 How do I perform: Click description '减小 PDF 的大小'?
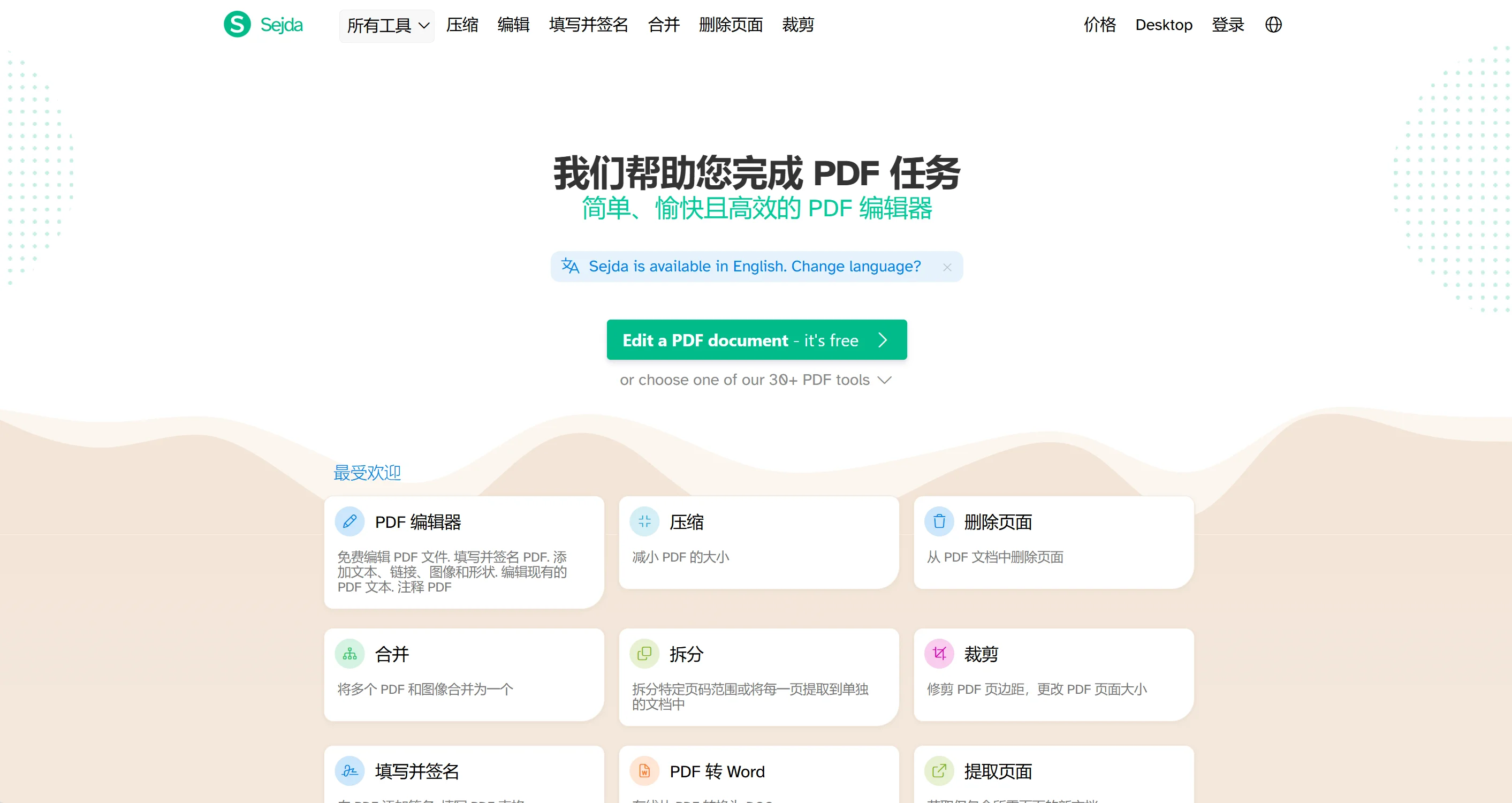tap(680, 557)
